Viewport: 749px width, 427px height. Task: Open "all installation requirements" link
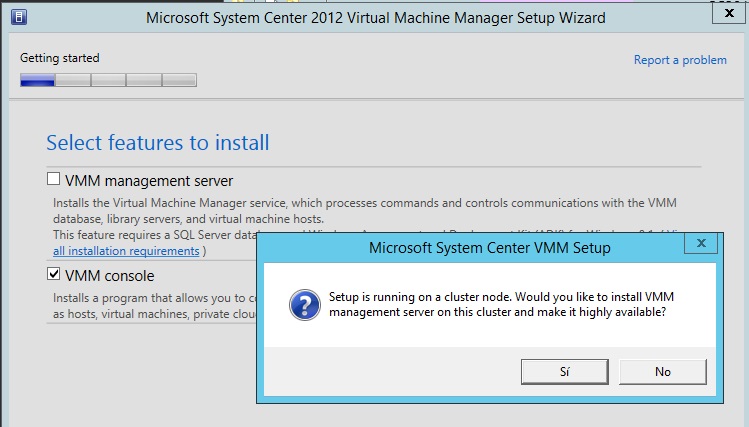[126, 250]
